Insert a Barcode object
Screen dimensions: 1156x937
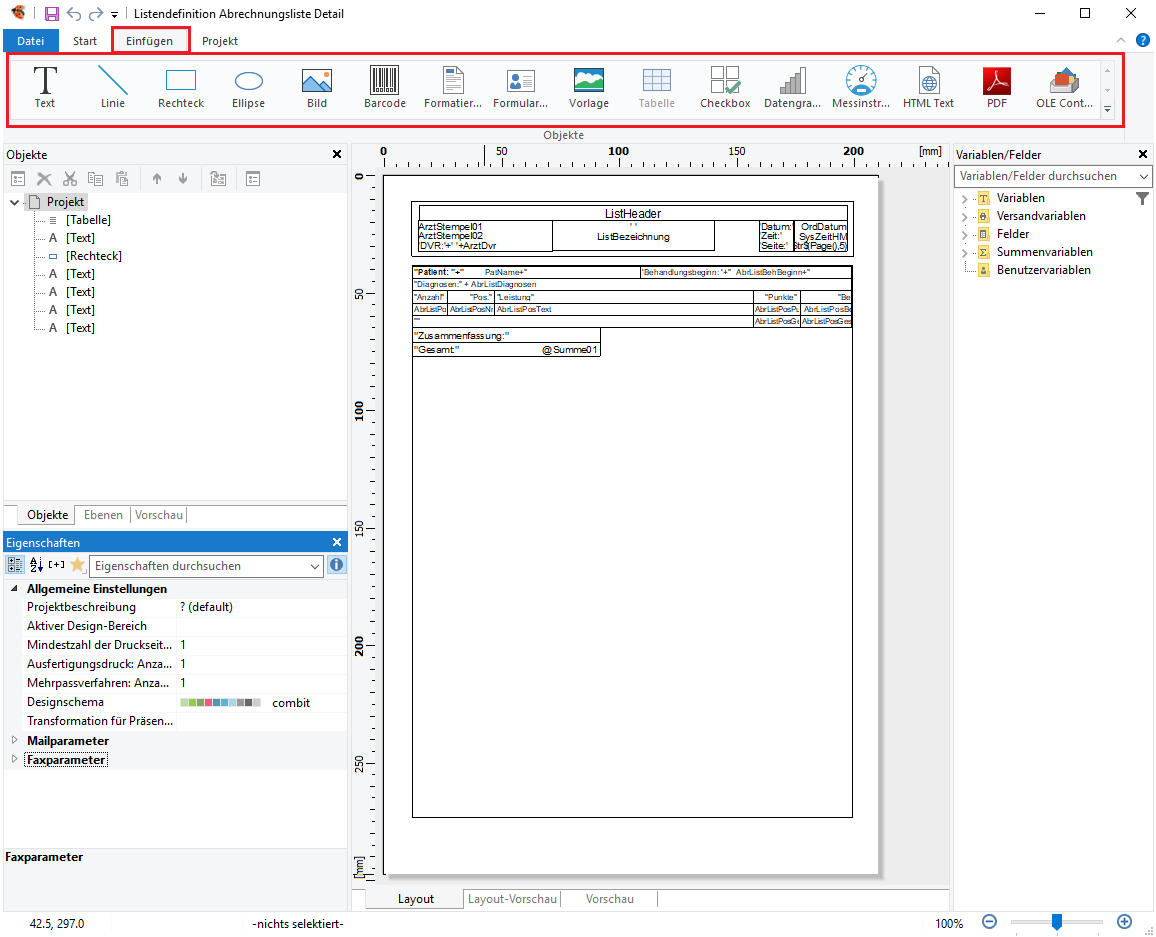pos(385,87)
